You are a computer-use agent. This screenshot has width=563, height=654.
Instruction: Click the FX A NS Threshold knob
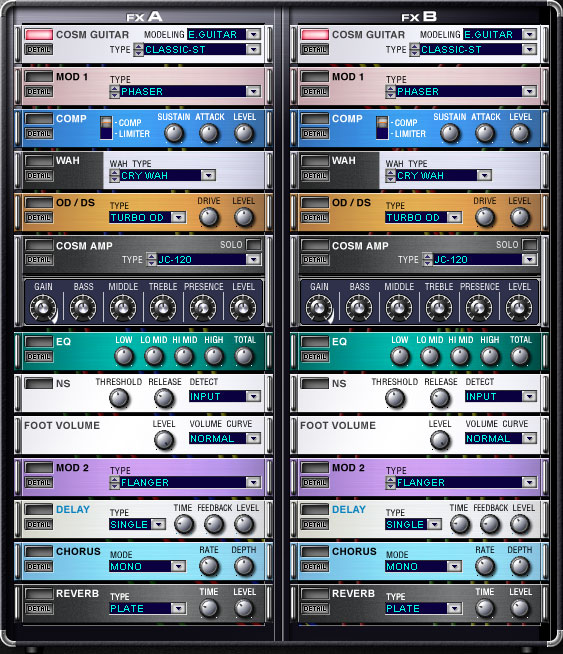coord(119,398)
